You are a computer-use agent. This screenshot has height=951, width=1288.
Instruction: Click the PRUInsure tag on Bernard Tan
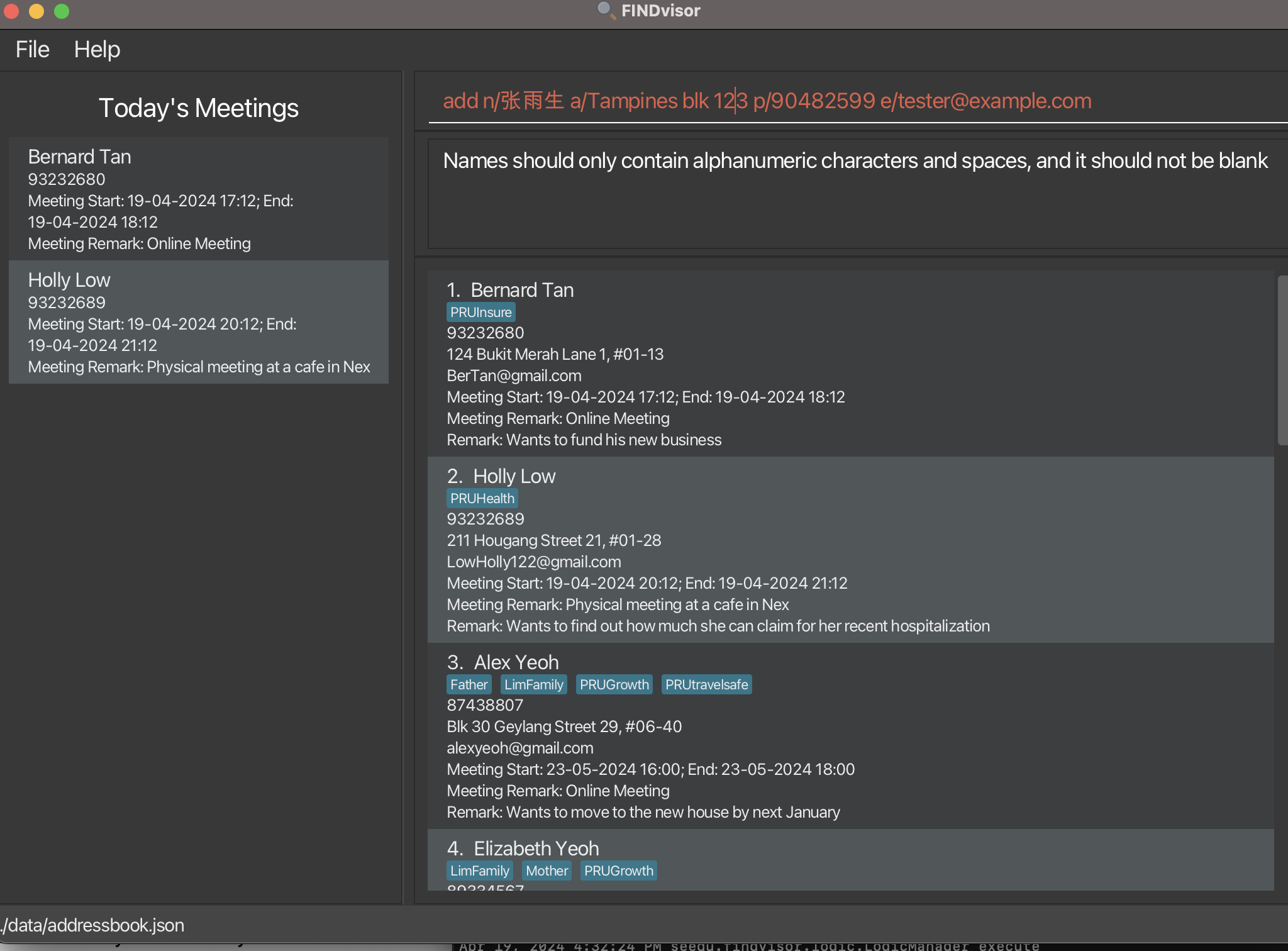pos(481,312)
